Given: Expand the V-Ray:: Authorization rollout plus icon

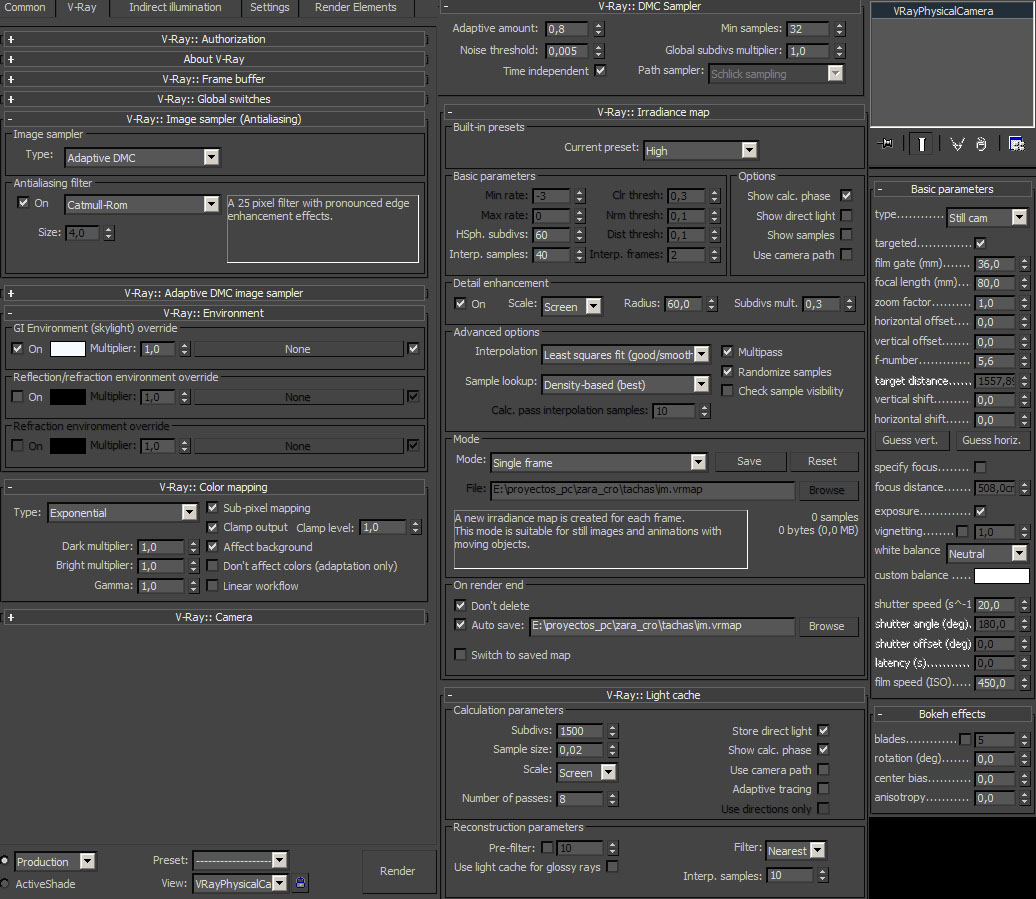Looking at the screenshot, I should click(11, 40).
